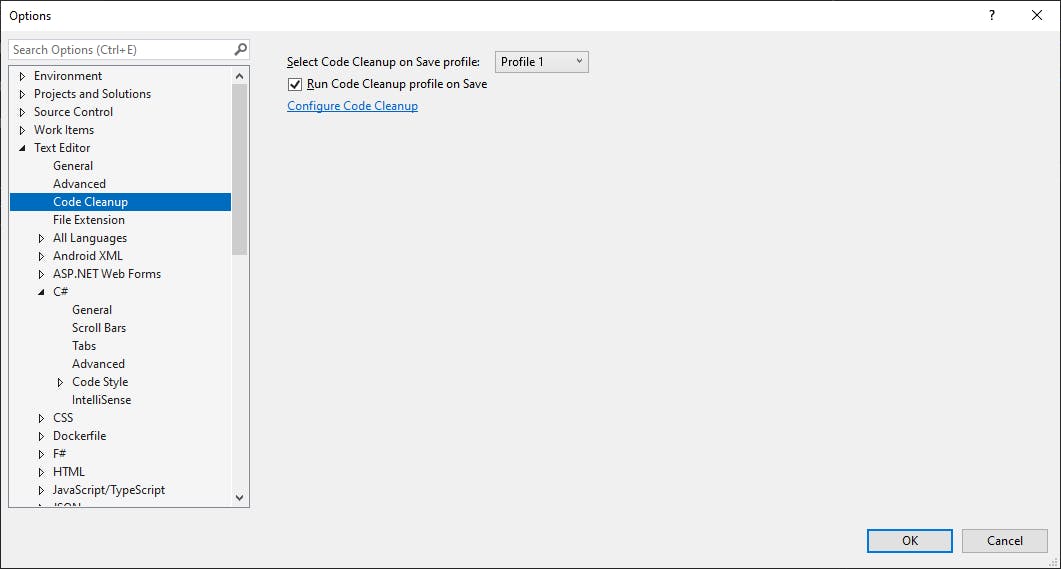Select the C# tree label
1061x569 pixels.
61,292
